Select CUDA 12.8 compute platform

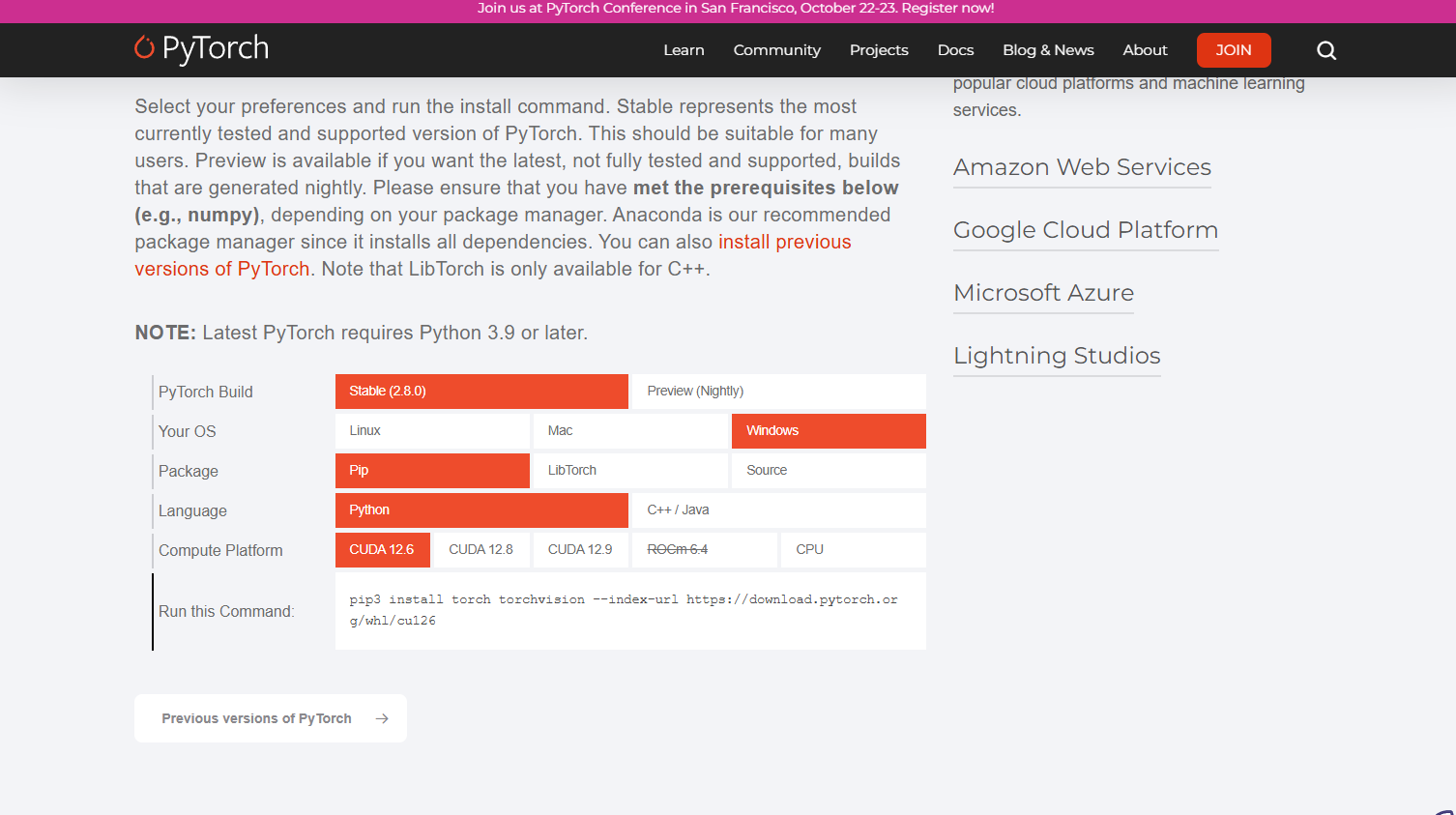click(x=481, y=550)
